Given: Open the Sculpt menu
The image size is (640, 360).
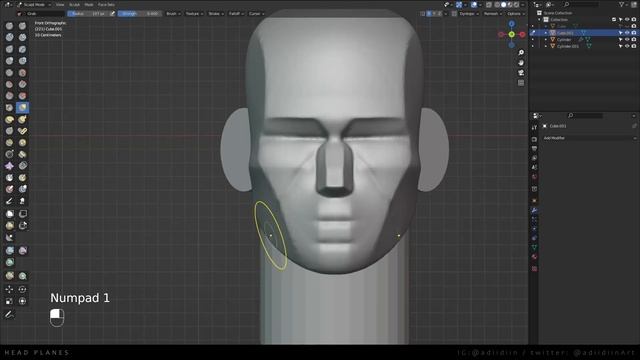Looking at the screenshot, I should 74,4.
